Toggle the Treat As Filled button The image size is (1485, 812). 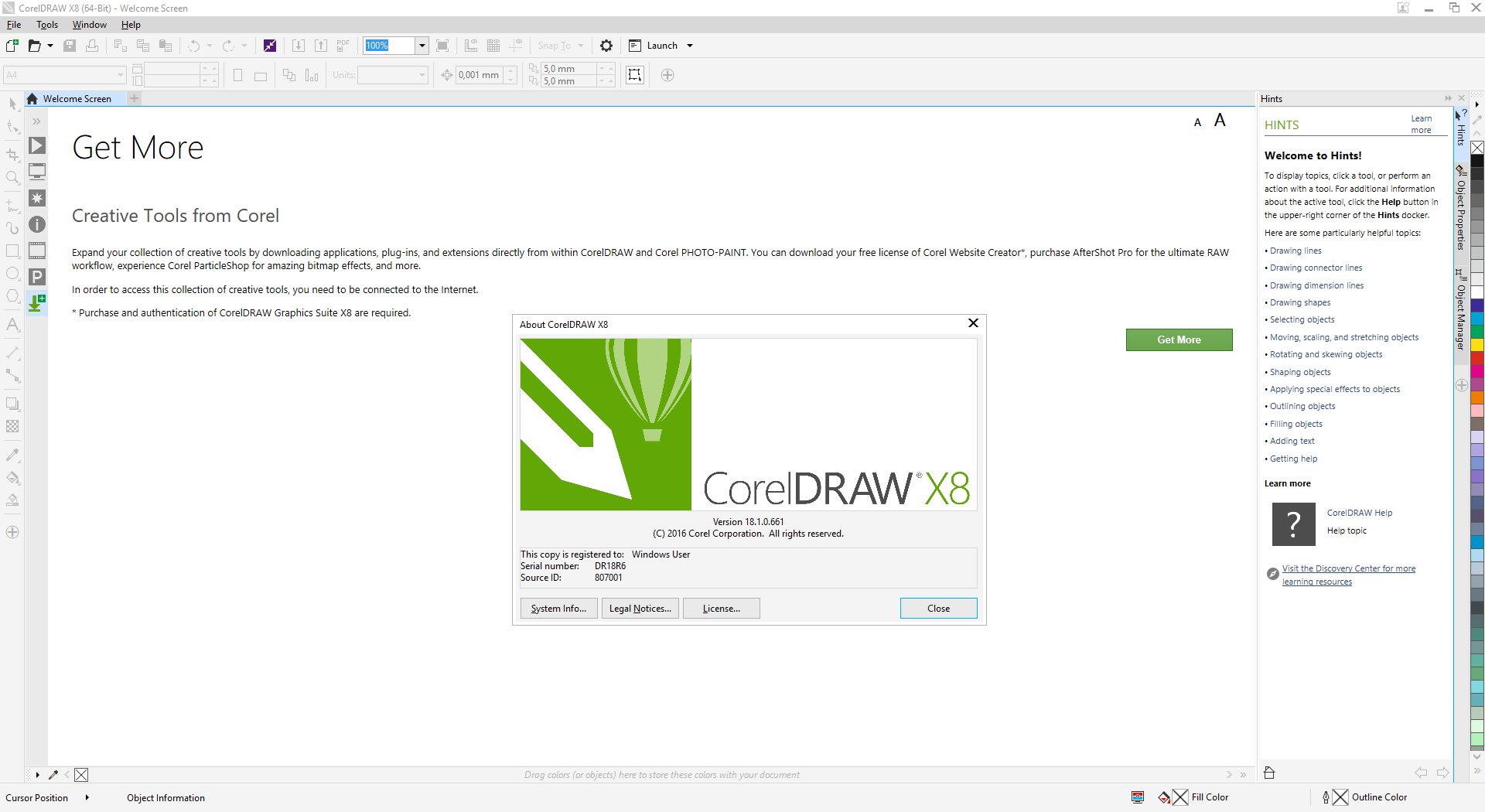click(635, 75)
